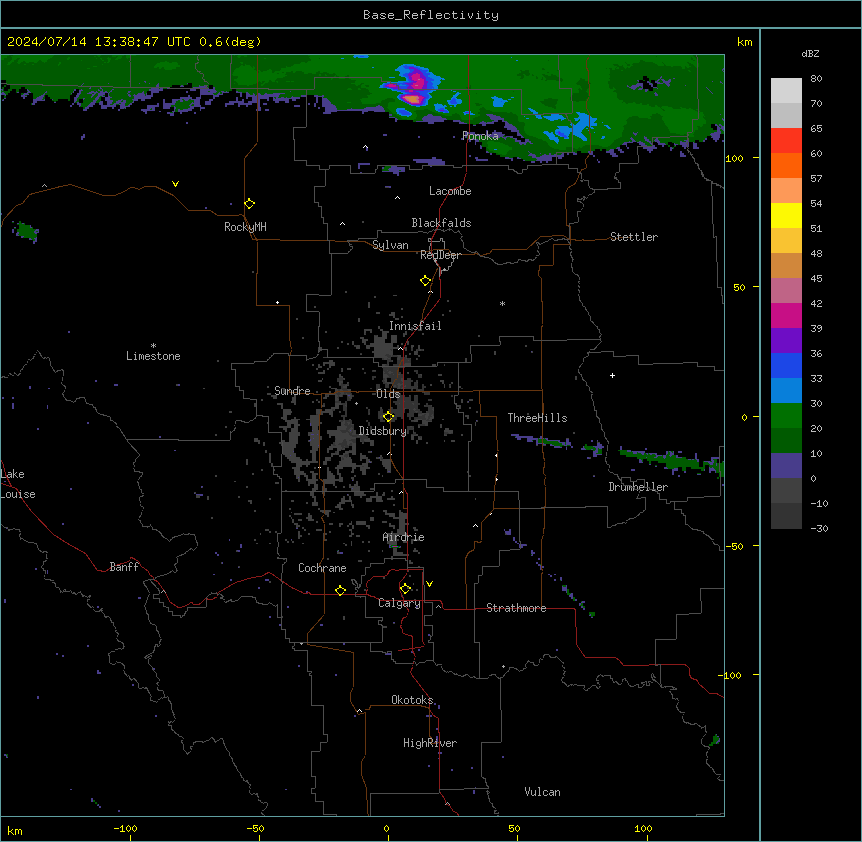
Task: Click the Airdrie city label
Action: click(403, 537)
